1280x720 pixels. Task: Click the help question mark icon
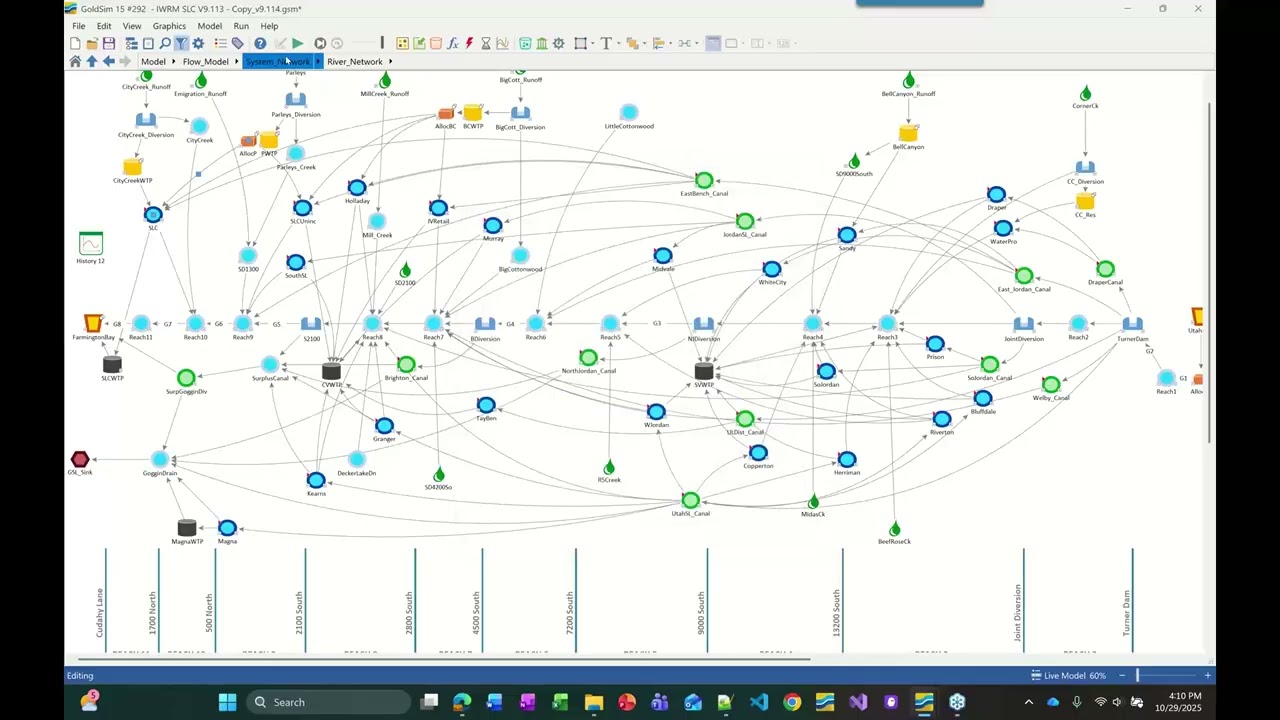260,43
